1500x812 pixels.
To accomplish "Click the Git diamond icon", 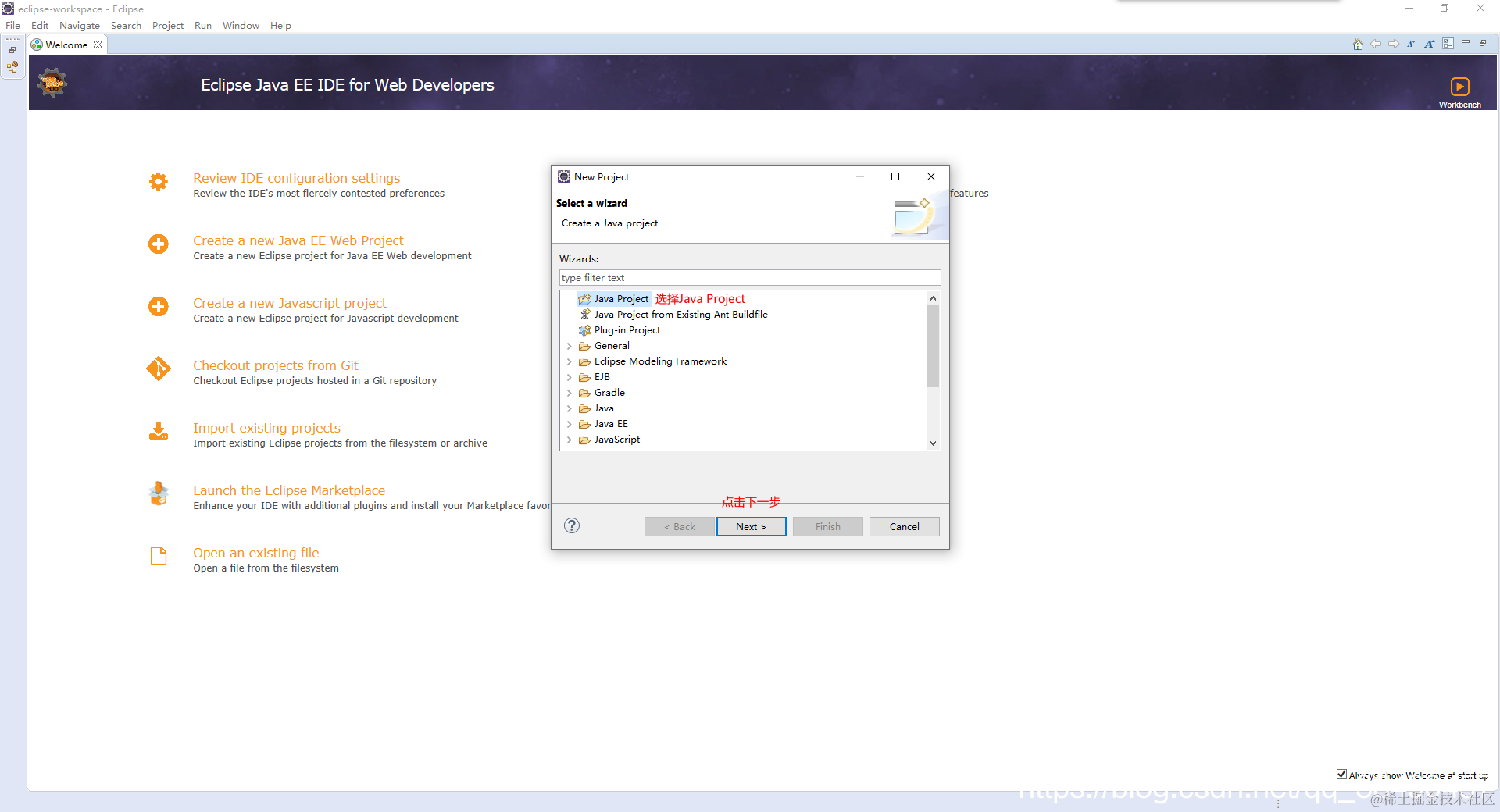I will point(159,368).
